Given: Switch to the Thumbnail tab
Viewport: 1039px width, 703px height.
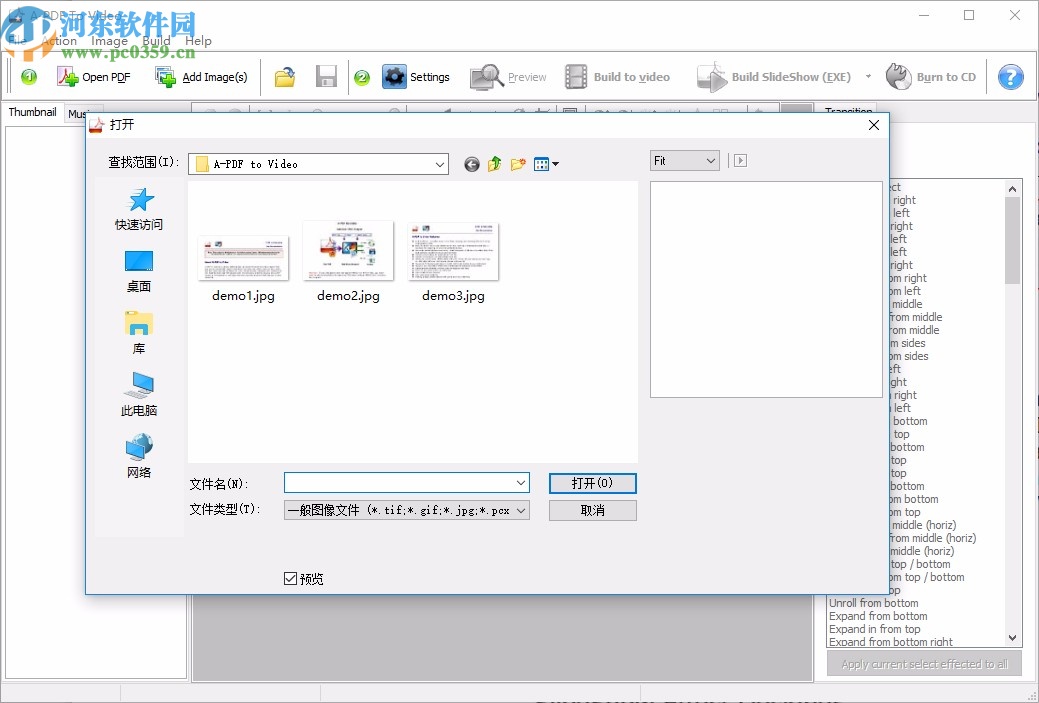Looking at the screenshot, I should tap(32, 112).
